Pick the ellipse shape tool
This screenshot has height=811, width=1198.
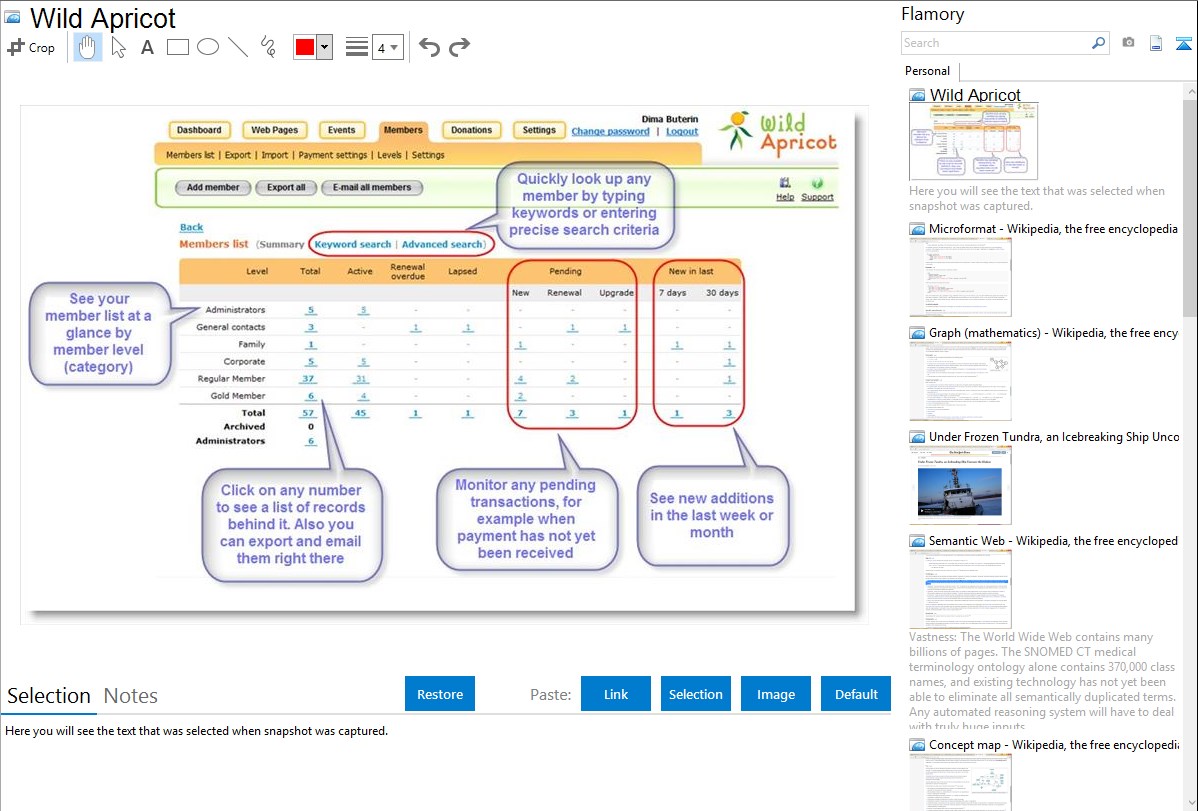pos(208,47)
